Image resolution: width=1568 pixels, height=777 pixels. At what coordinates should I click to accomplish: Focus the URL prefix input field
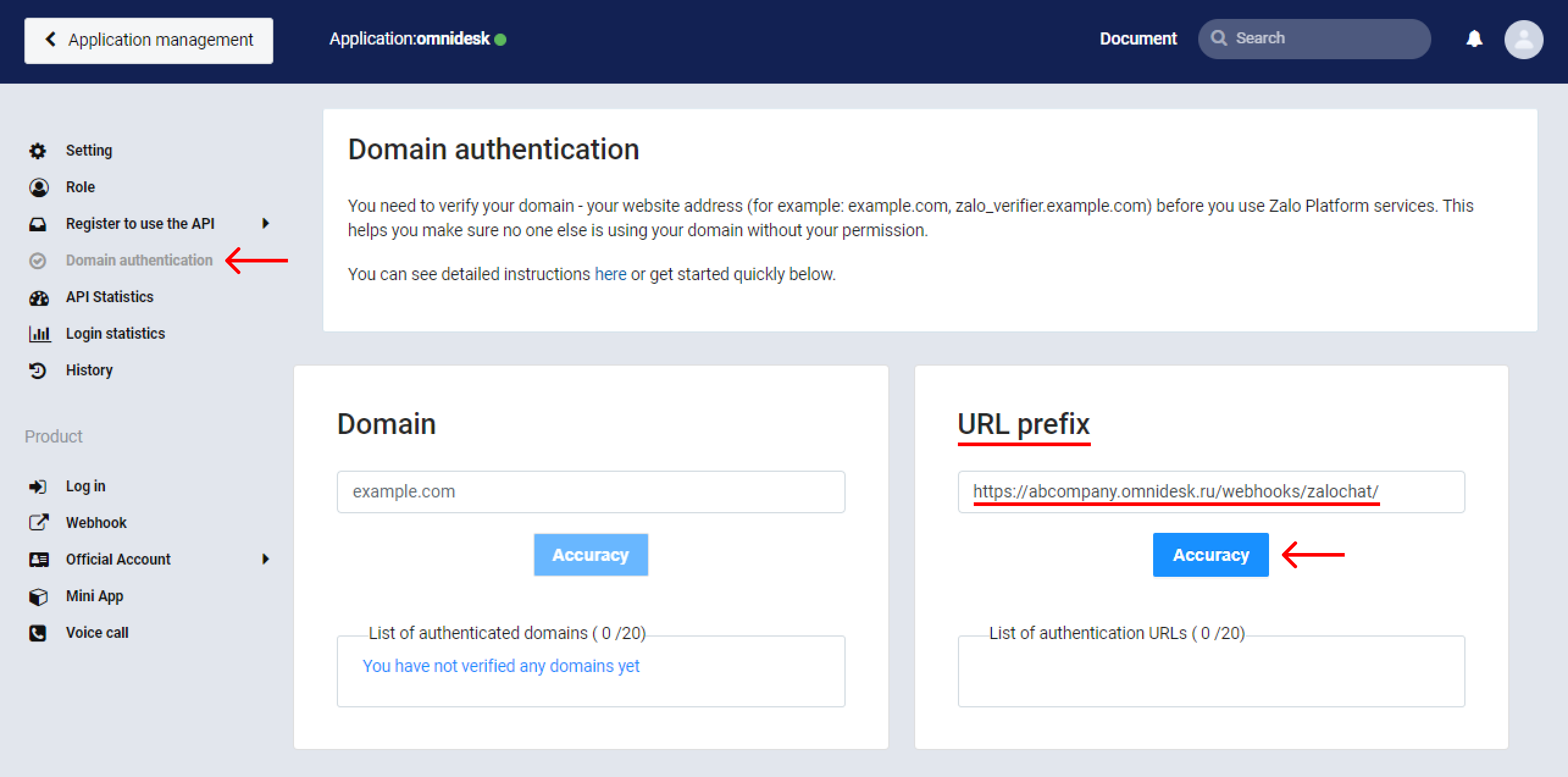coord(1211,492)
